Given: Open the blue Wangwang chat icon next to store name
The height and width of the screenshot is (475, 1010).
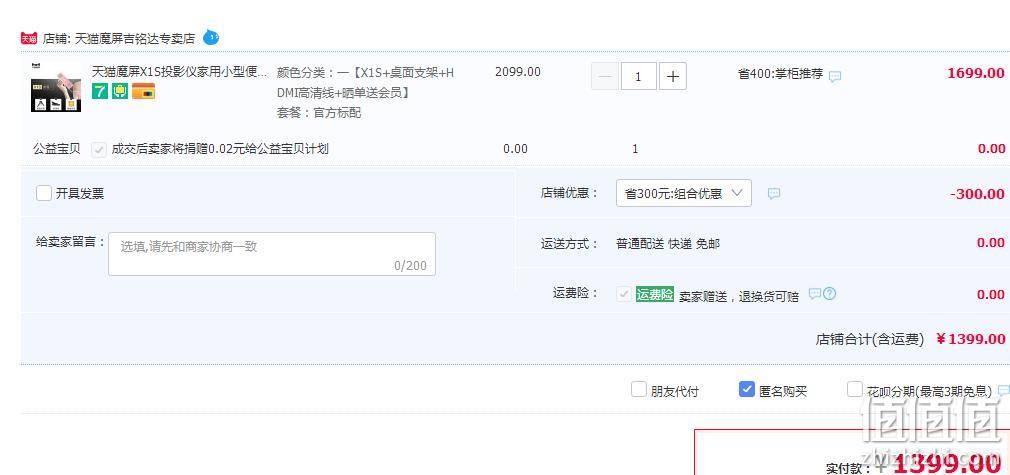Looking at the screenshot, I should coord(211,38).
